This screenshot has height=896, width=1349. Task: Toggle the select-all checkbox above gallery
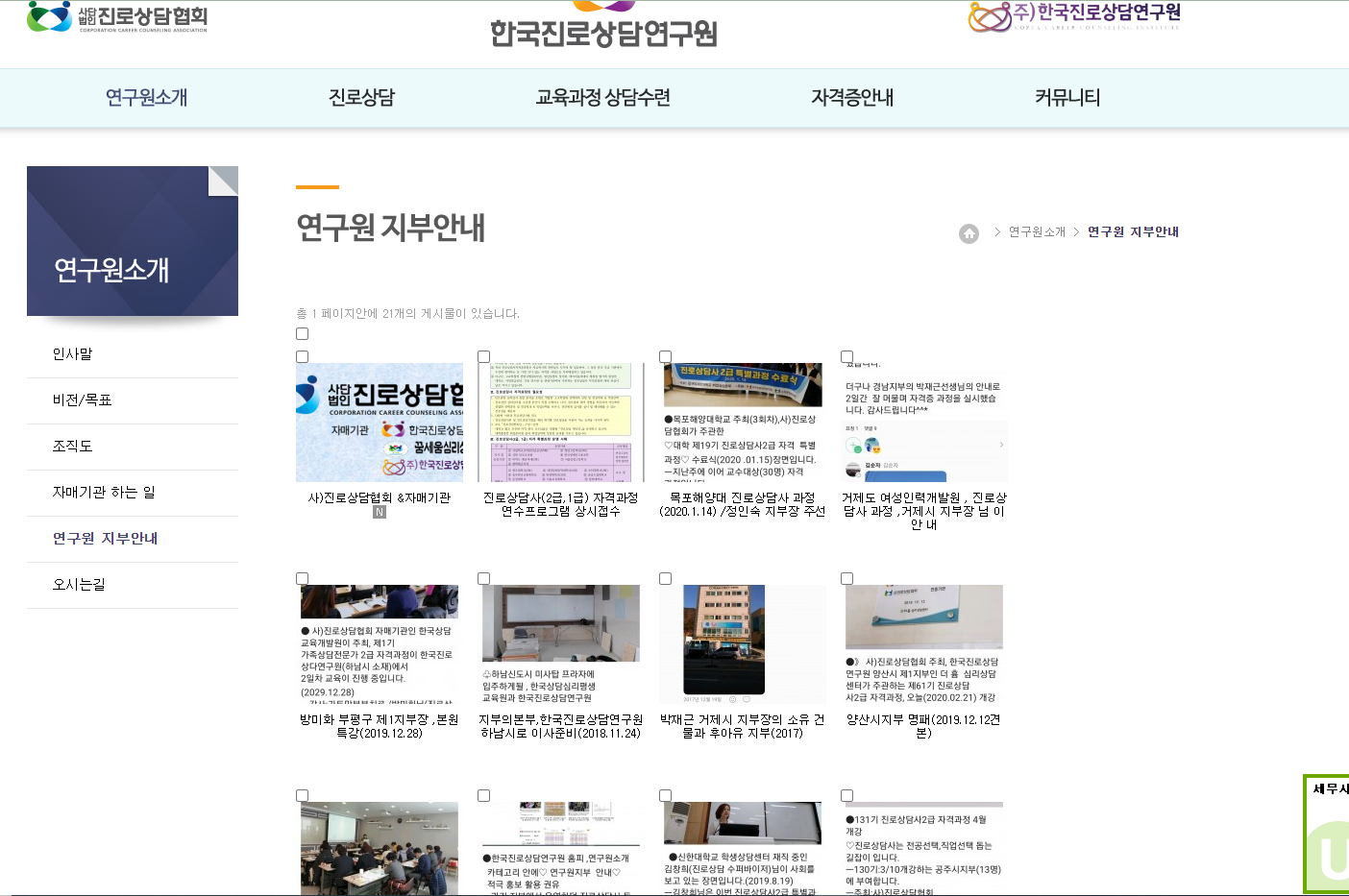point(302,334)
